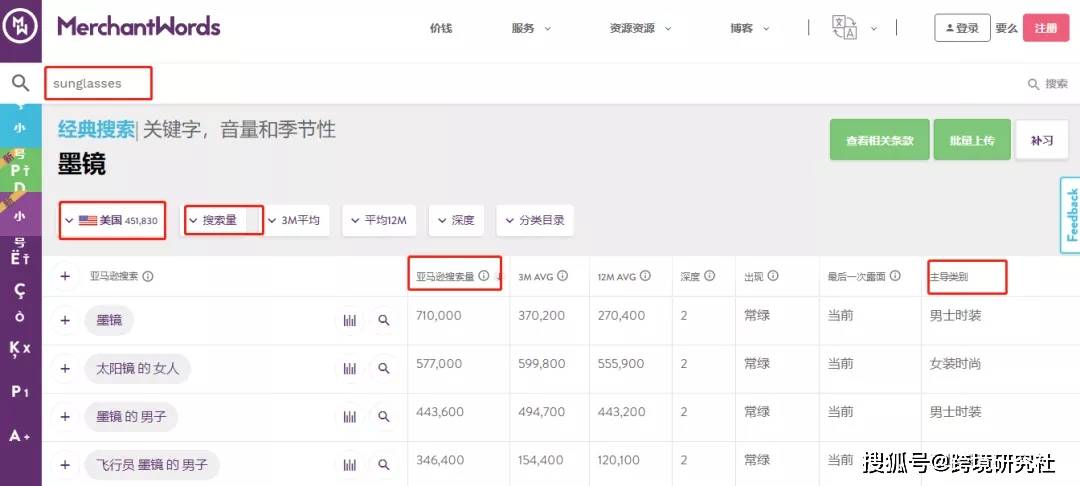
Task: Click the pink 注册 register button
Action: point(1046,28)
